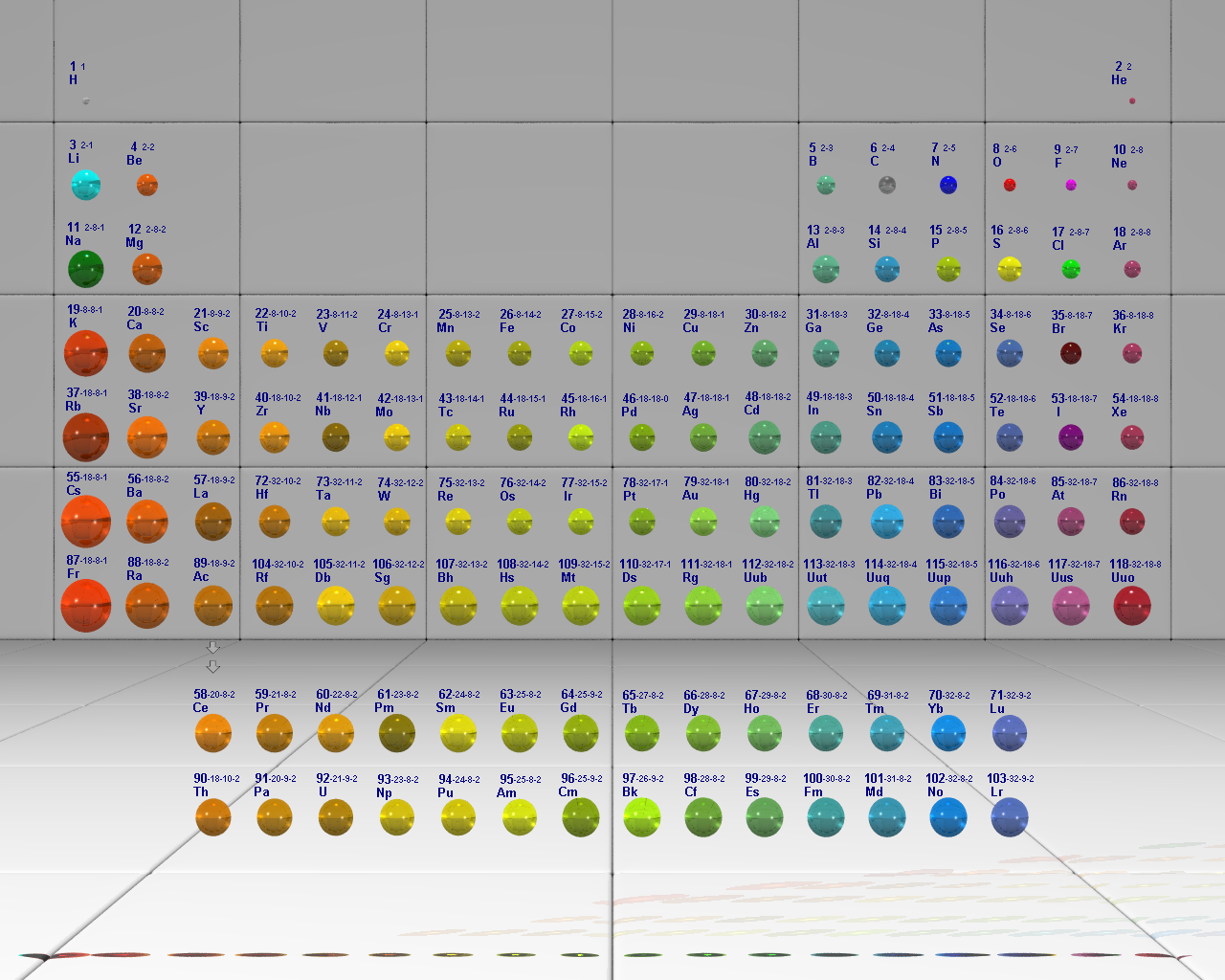Select the dark red Bromine (Br) sphere
The image size is (1225, 980).
click(1071, 353)
